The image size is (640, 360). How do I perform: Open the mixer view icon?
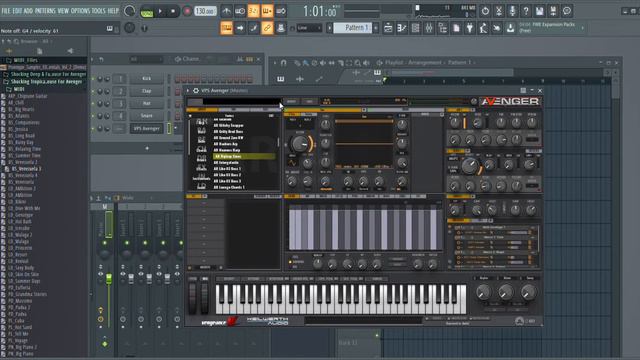point(429,28)
